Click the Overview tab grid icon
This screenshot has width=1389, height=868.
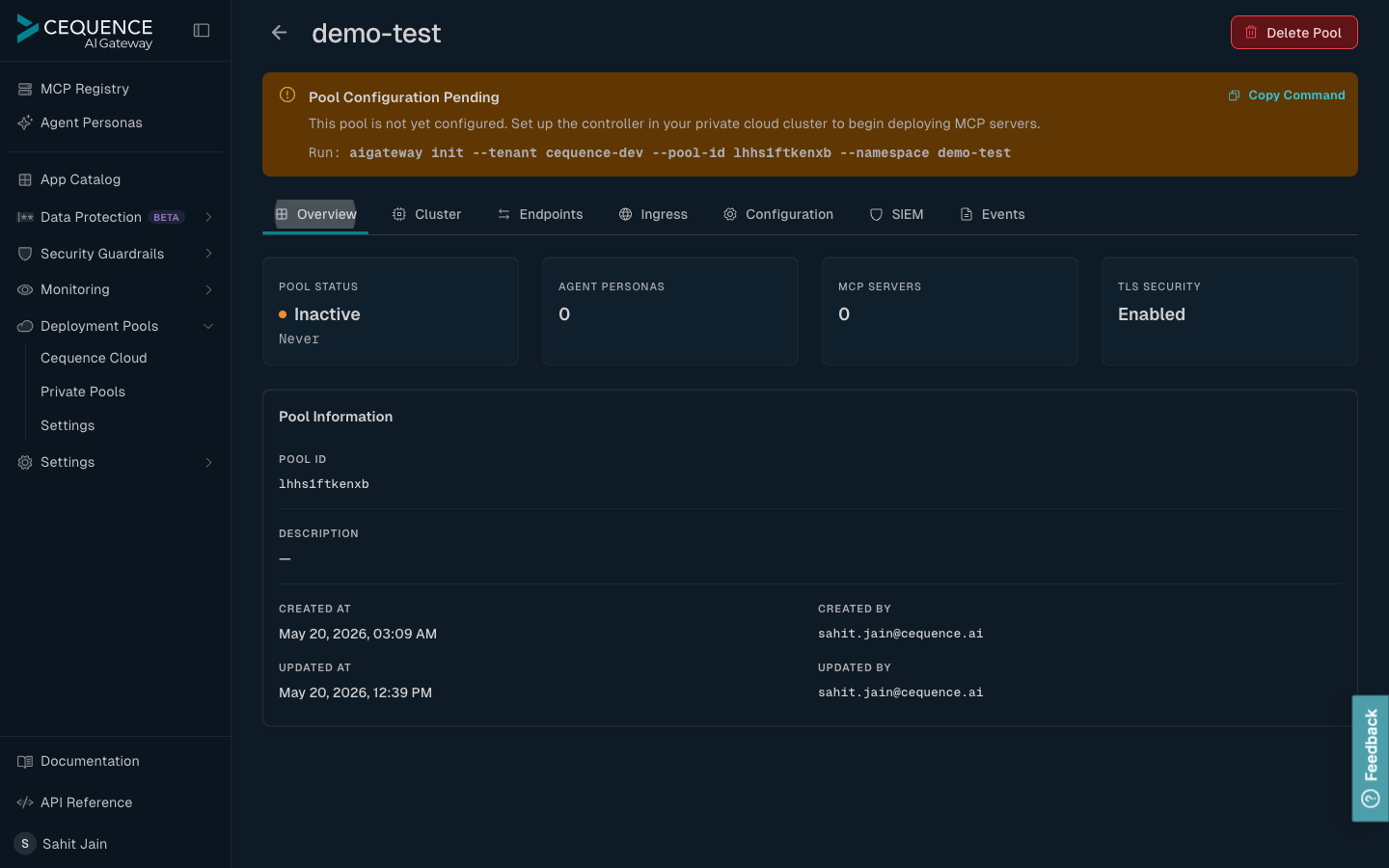point(282,214)
